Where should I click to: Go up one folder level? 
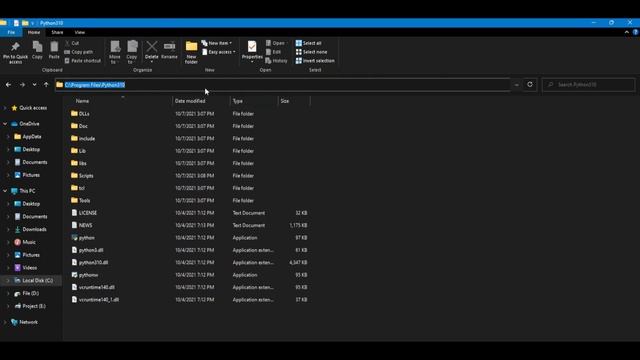point(46,84)
